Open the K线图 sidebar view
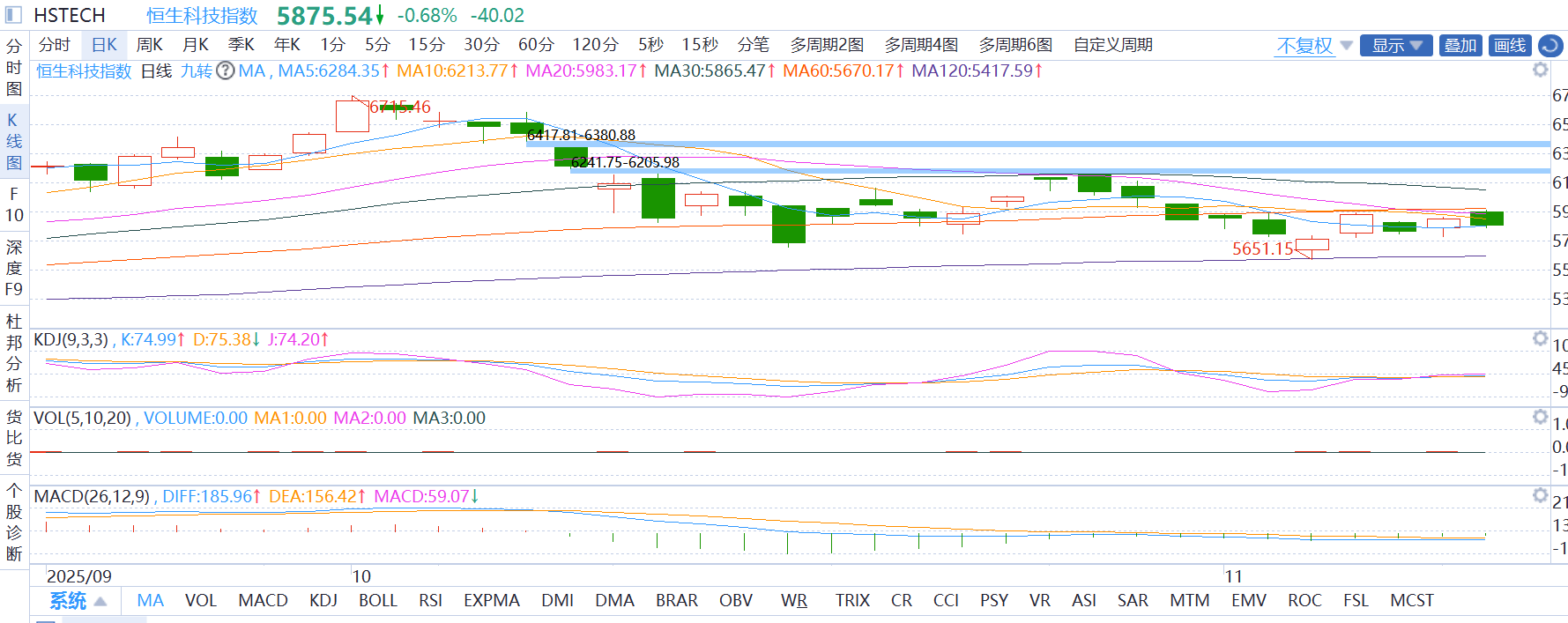 coord(14,141)
